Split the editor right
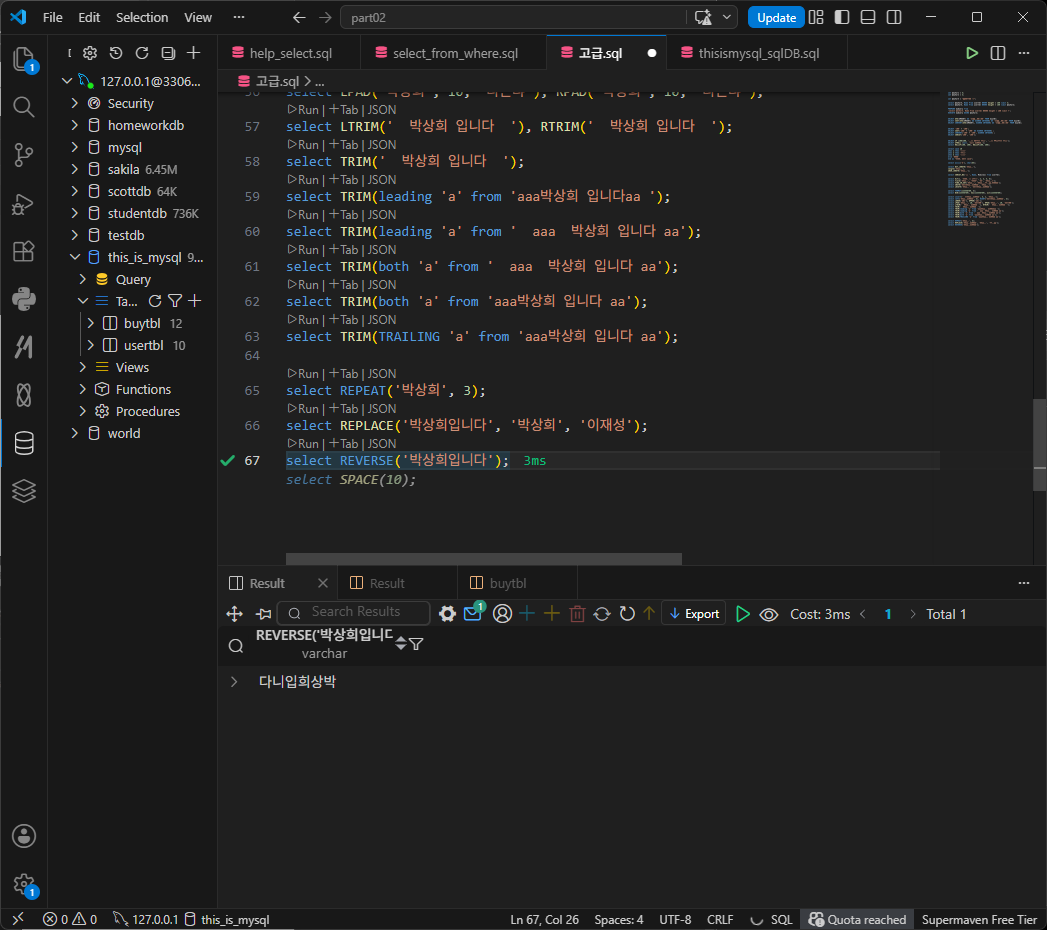The image size is (1047, 930). [x=998, y=53]
